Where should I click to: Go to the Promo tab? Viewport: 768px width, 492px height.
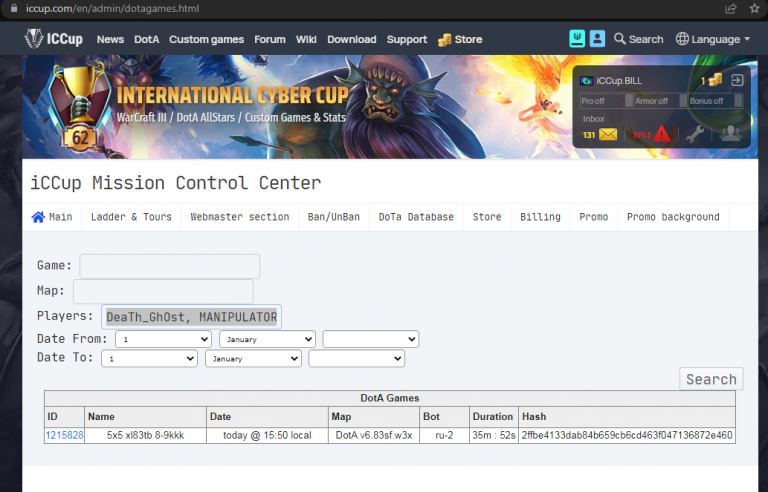pos(594,217)
